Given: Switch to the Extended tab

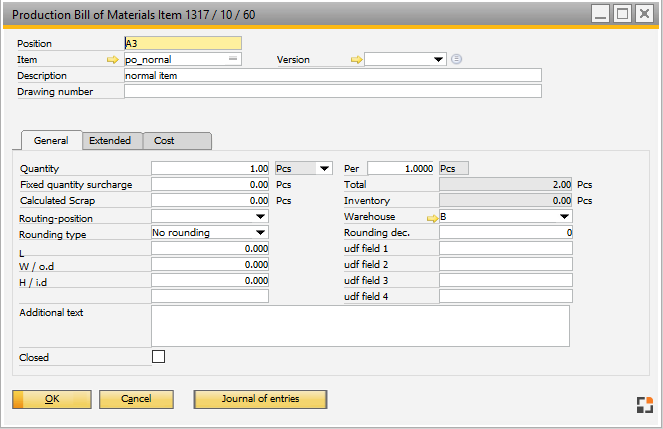Looking at the screenshot, I should (x=110, y=141).
